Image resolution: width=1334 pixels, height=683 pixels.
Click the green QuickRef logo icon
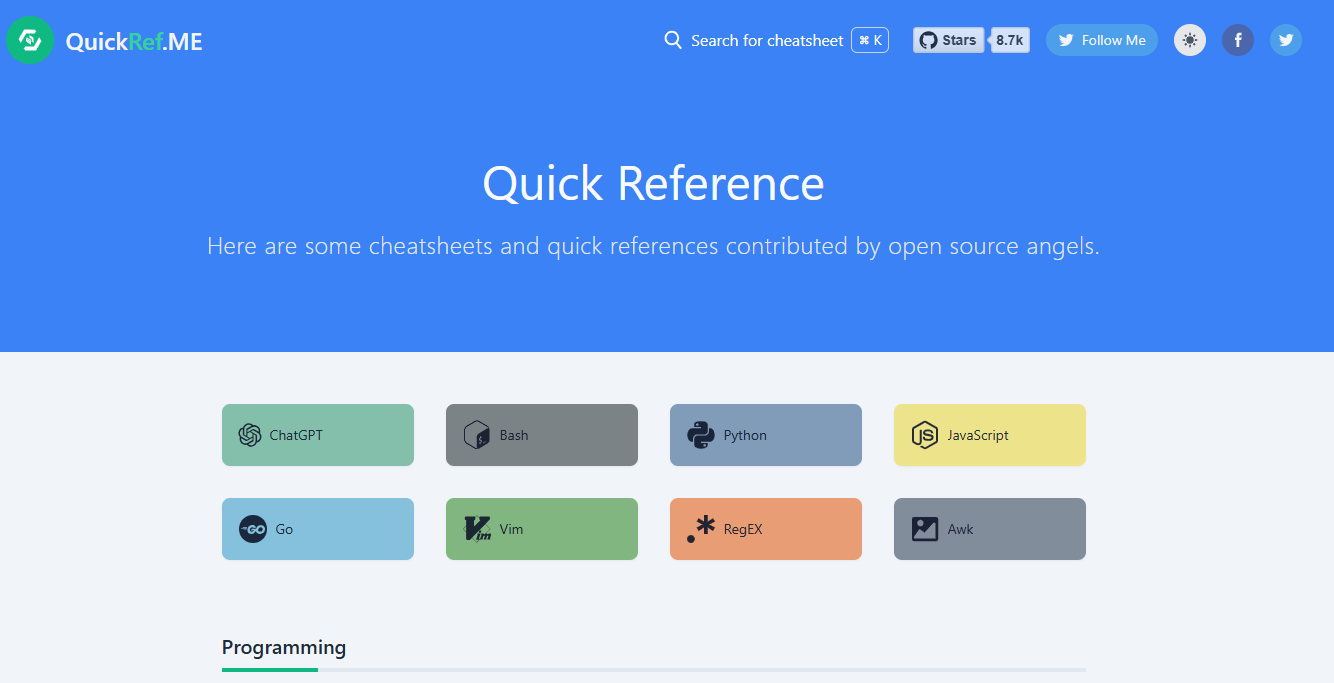point(30,40)
